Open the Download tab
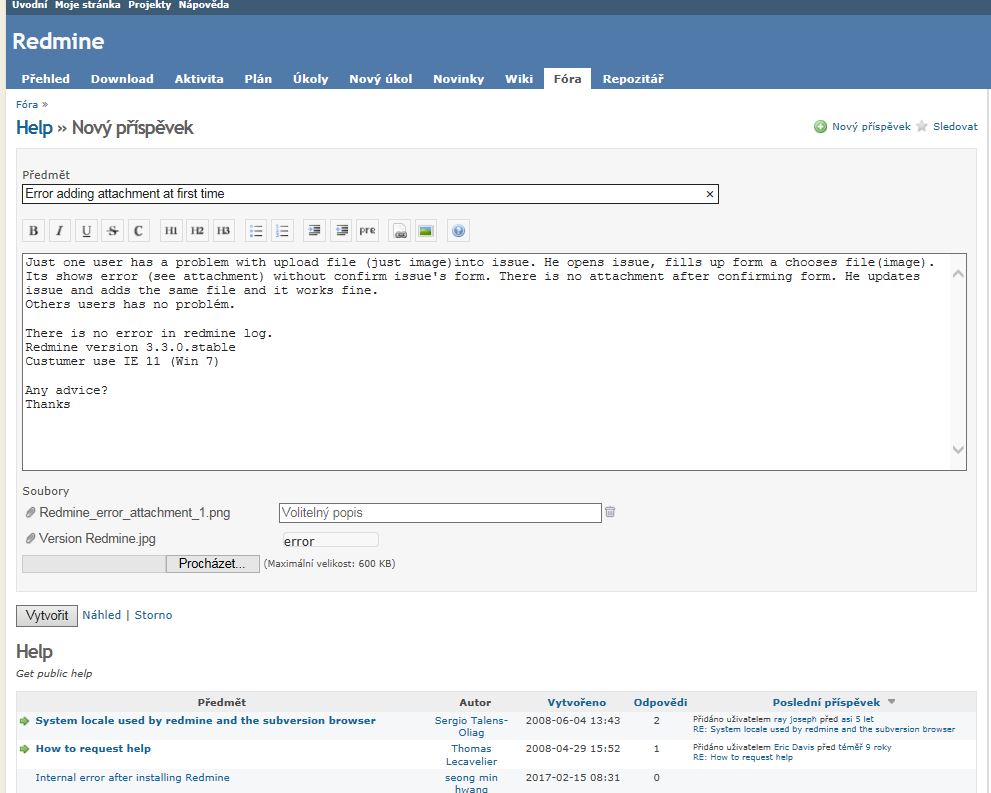This screenshot has height=793, width=991. (x=122, y=79)
